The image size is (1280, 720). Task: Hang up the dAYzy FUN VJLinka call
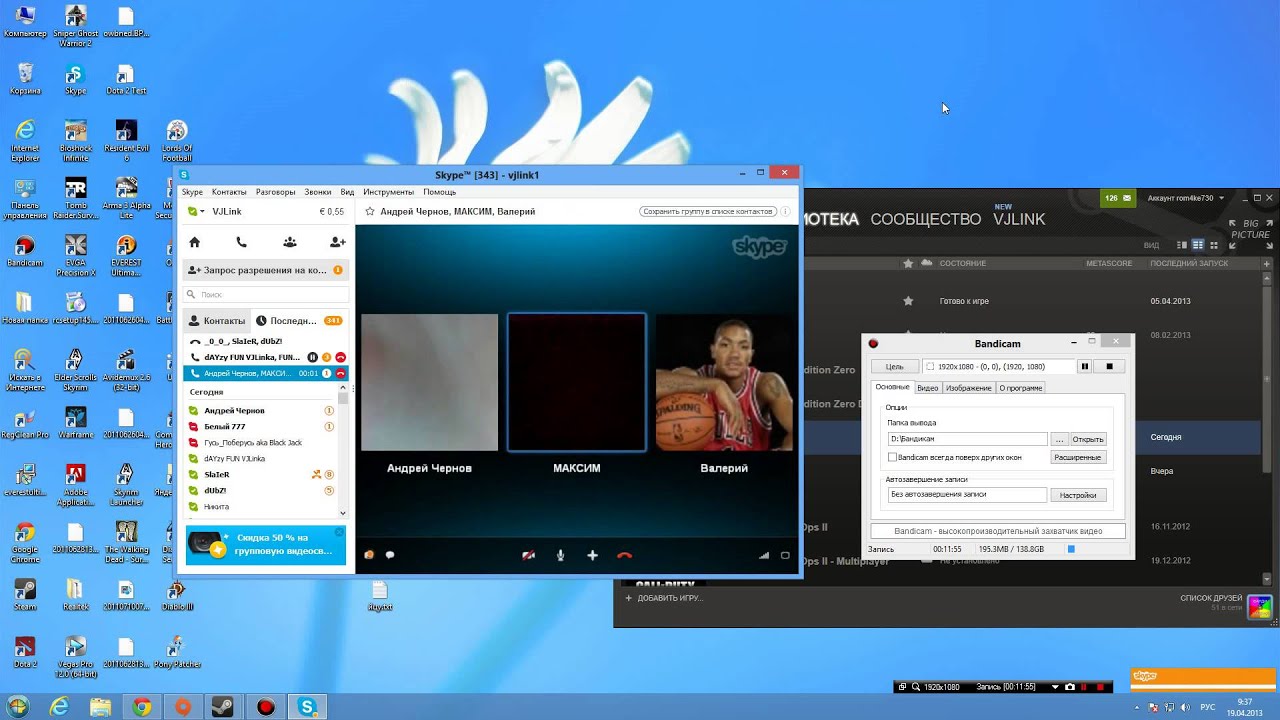click(340, 357)
